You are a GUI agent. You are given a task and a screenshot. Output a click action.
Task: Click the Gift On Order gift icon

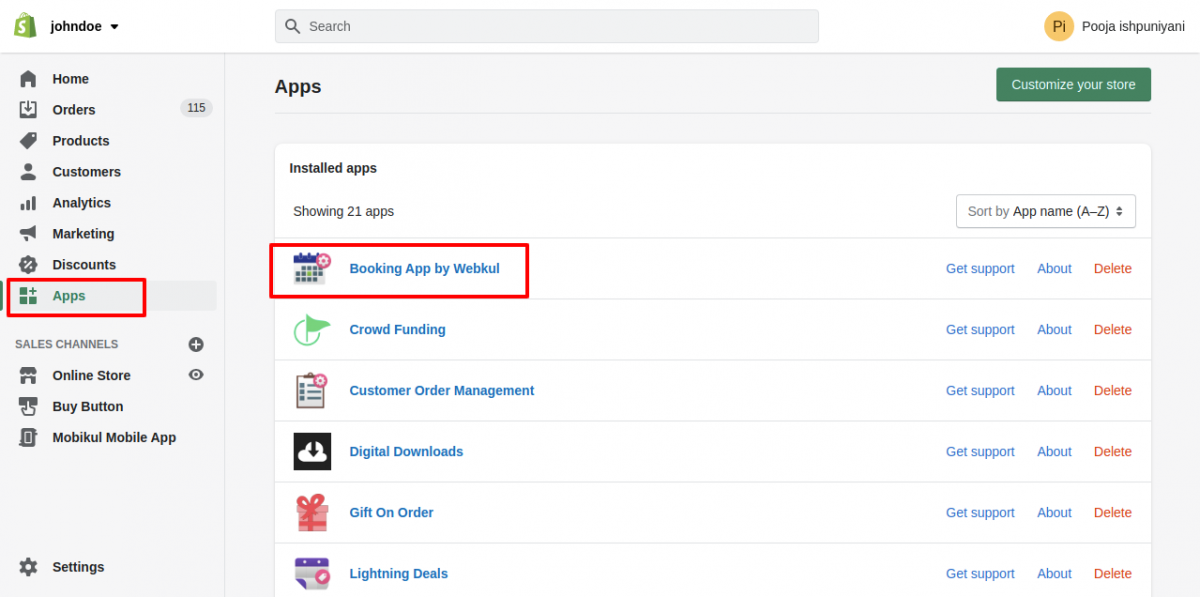click(311, 512)
